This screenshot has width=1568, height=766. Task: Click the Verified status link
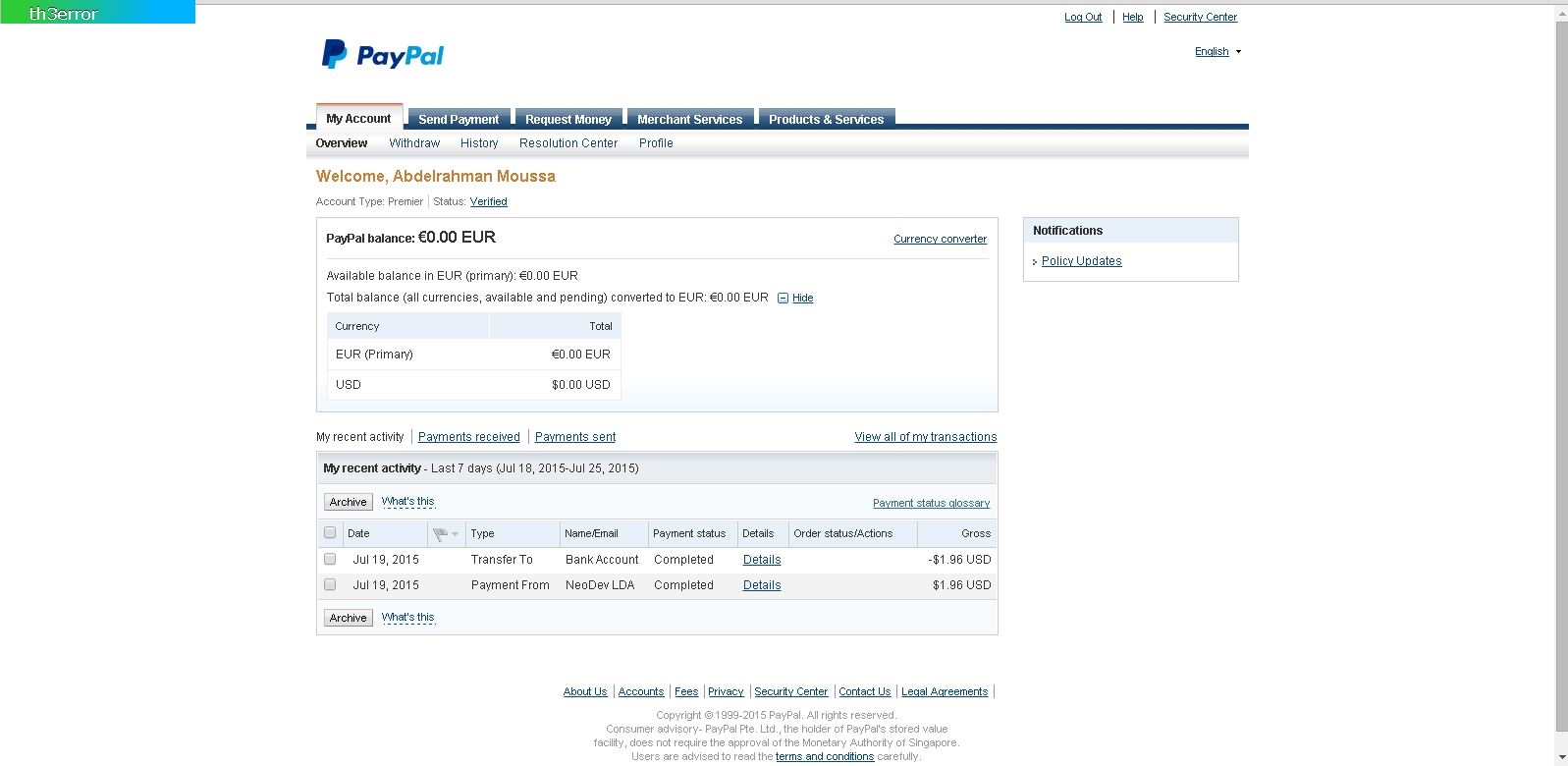pyautogui.click(x=488, y=201)
